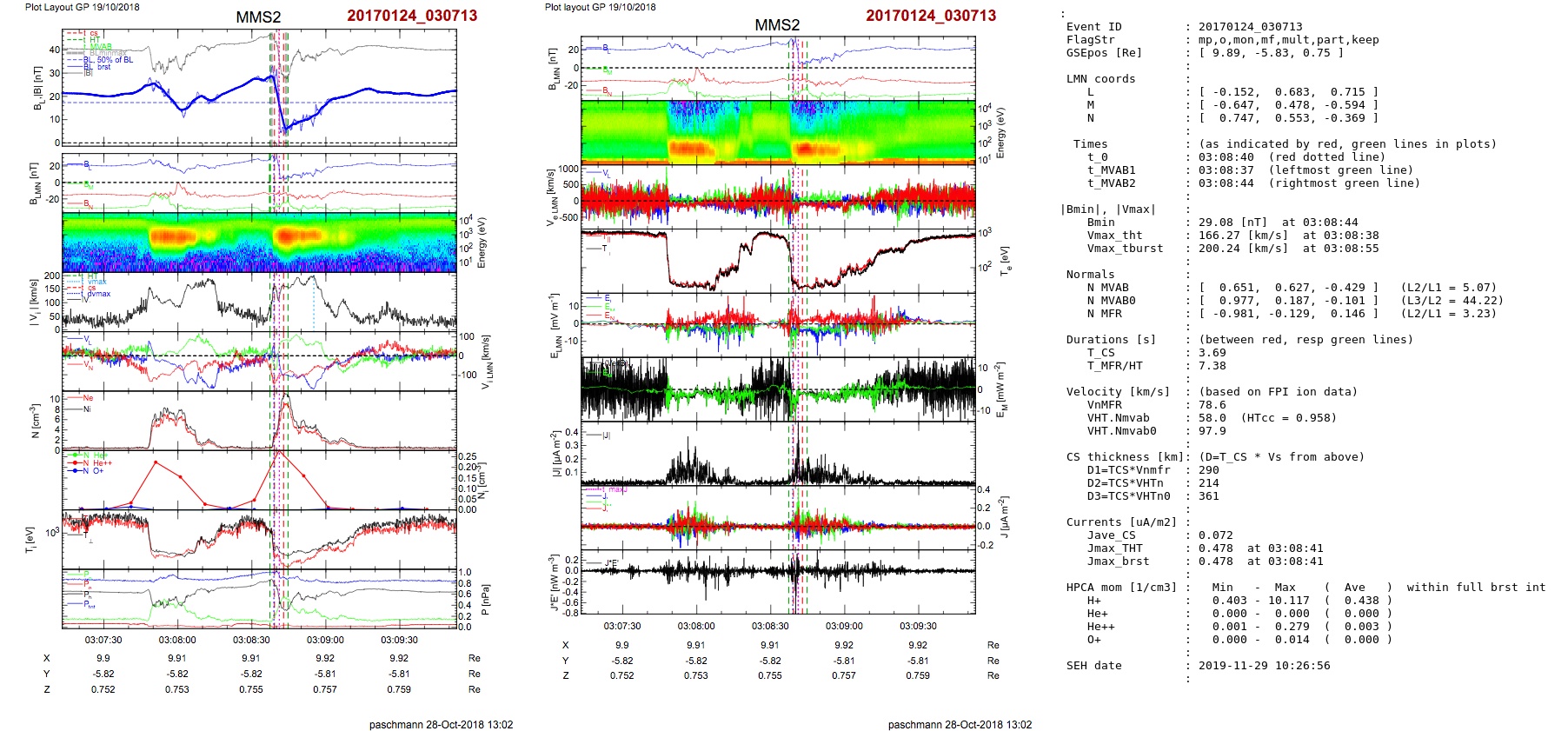Screen dimensions: 1568x731
Task: Select the 03:08:00 time tick under left plot
Action: 177,640
